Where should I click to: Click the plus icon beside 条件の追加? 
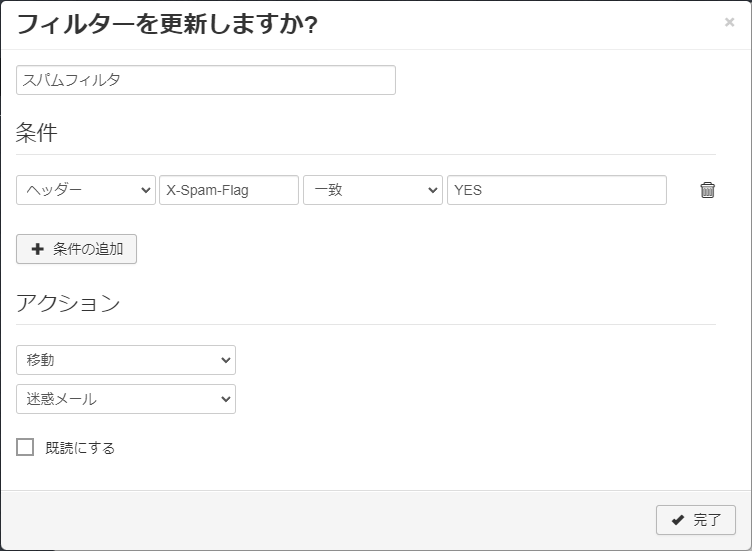coord(38,249)
